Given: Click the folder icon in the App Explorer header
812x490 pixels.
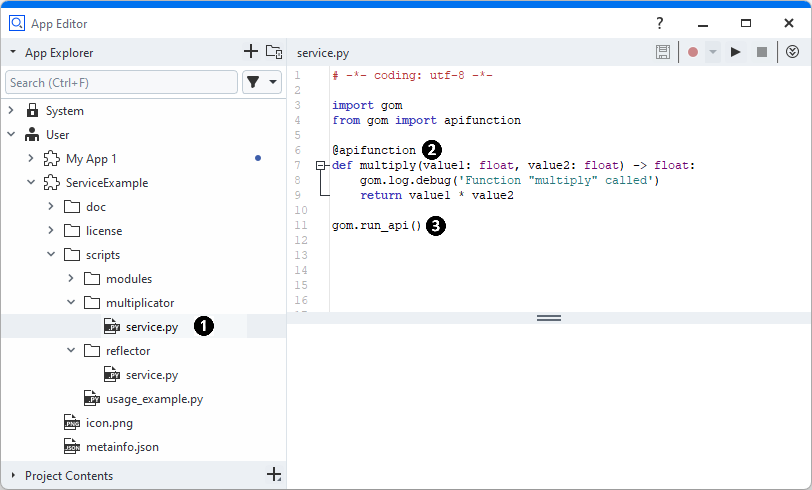Looking at the screenshot, I should (274, 52).
